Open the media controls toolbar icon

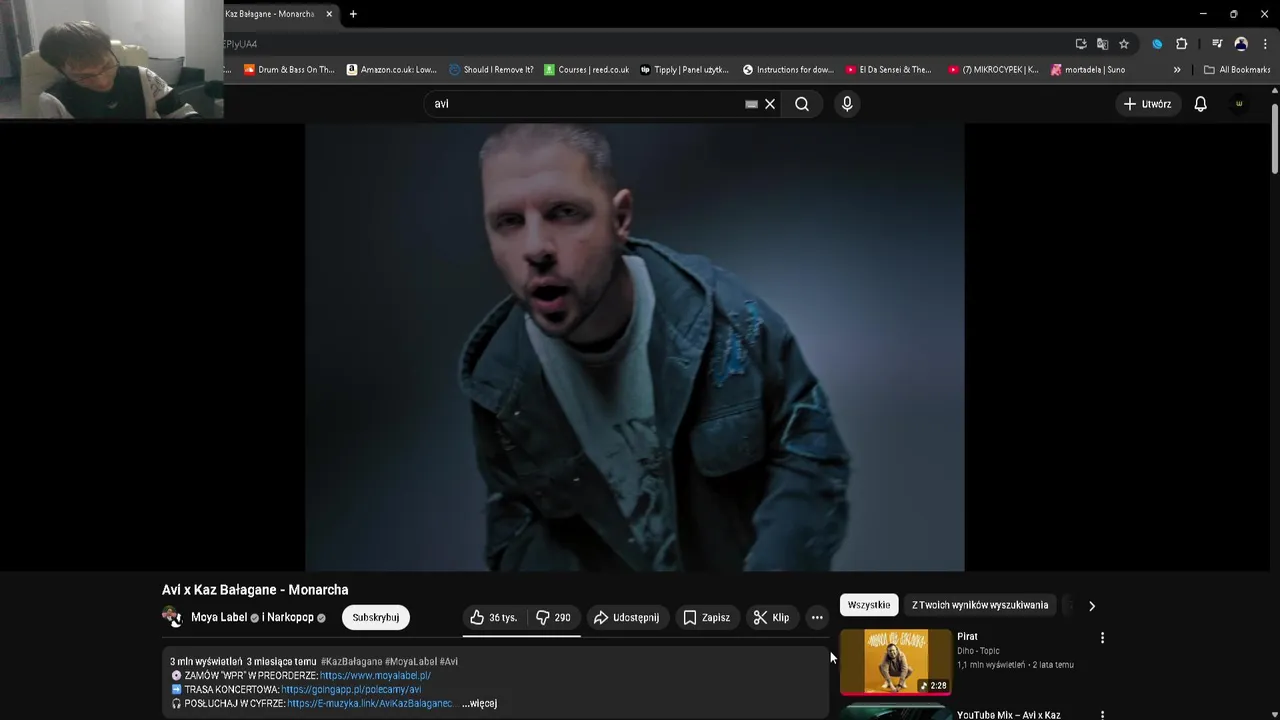pyautogui.click(x=1217, y=44)
